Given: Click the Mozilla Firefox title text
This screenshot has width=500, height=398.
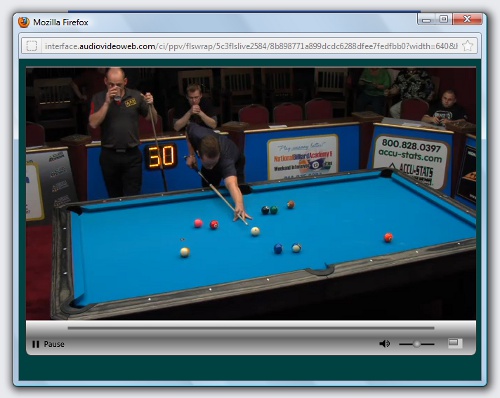Looking at the screenshot, I should pos(61,22).
